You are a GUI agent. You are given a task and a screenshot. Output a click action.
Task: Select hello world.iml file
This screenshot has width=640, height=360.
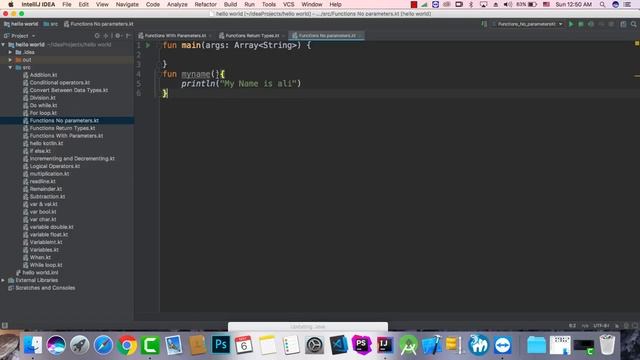[40, 273]
